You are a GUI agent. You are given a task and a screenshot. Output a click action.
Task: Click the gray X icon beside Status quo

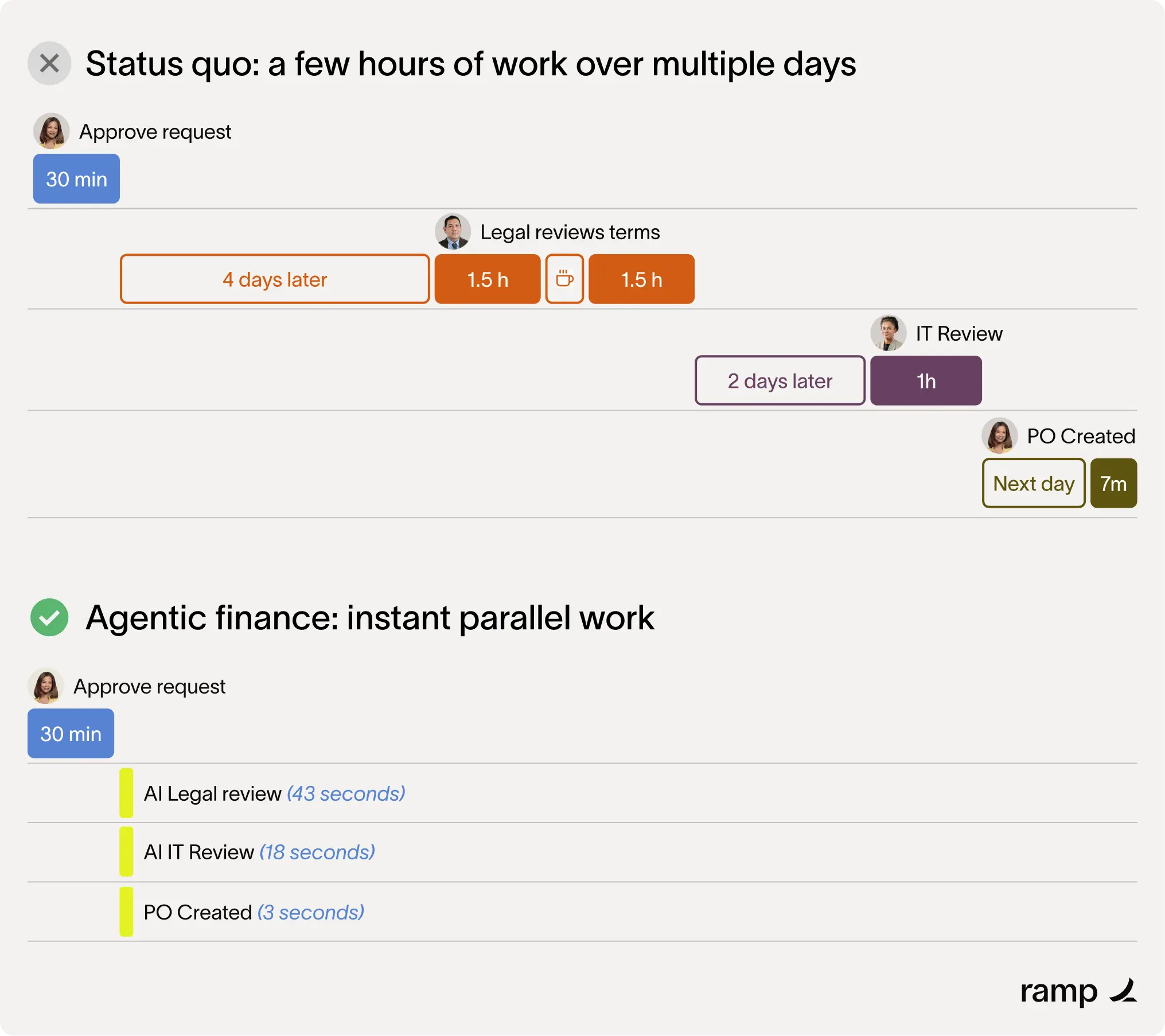point(49,63)
